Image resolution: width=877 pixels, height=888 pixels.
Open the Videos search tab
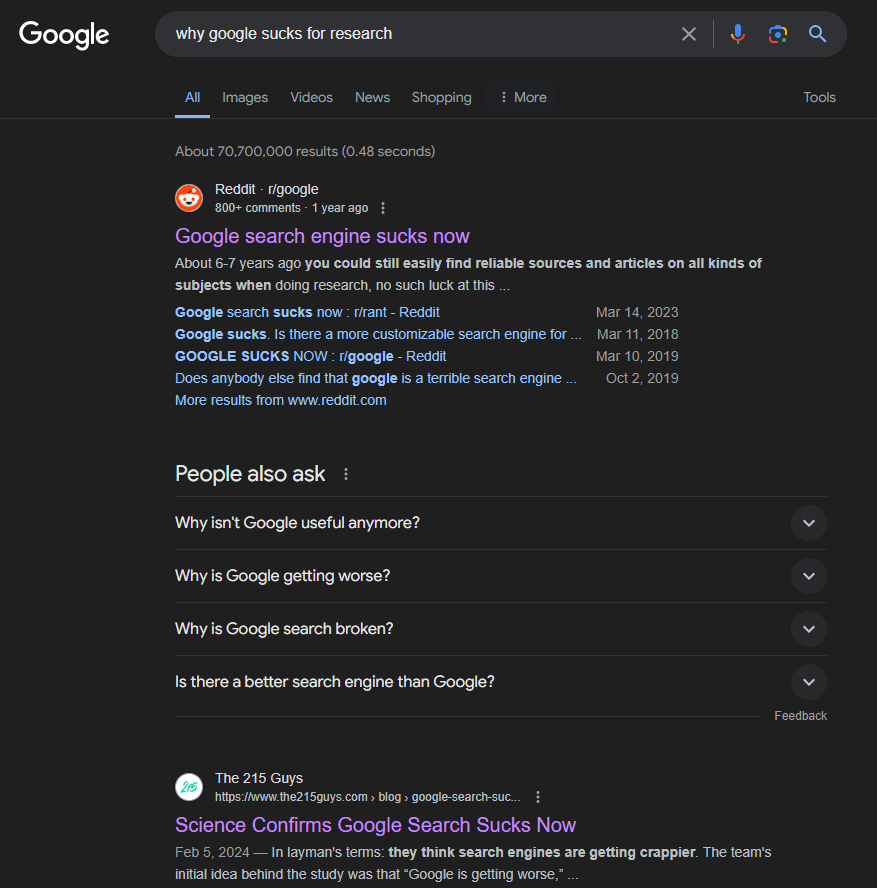(311, 97)
